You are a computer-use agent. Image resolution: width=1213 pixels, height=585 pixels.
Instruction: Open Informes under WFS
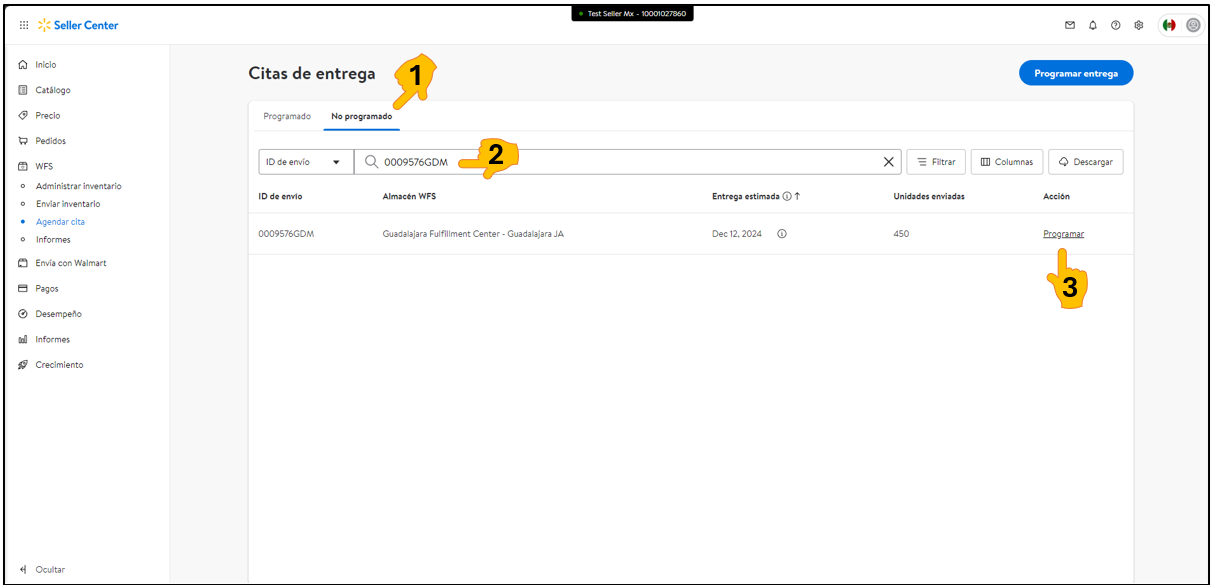pyautogui.click(x=53, y=240)
